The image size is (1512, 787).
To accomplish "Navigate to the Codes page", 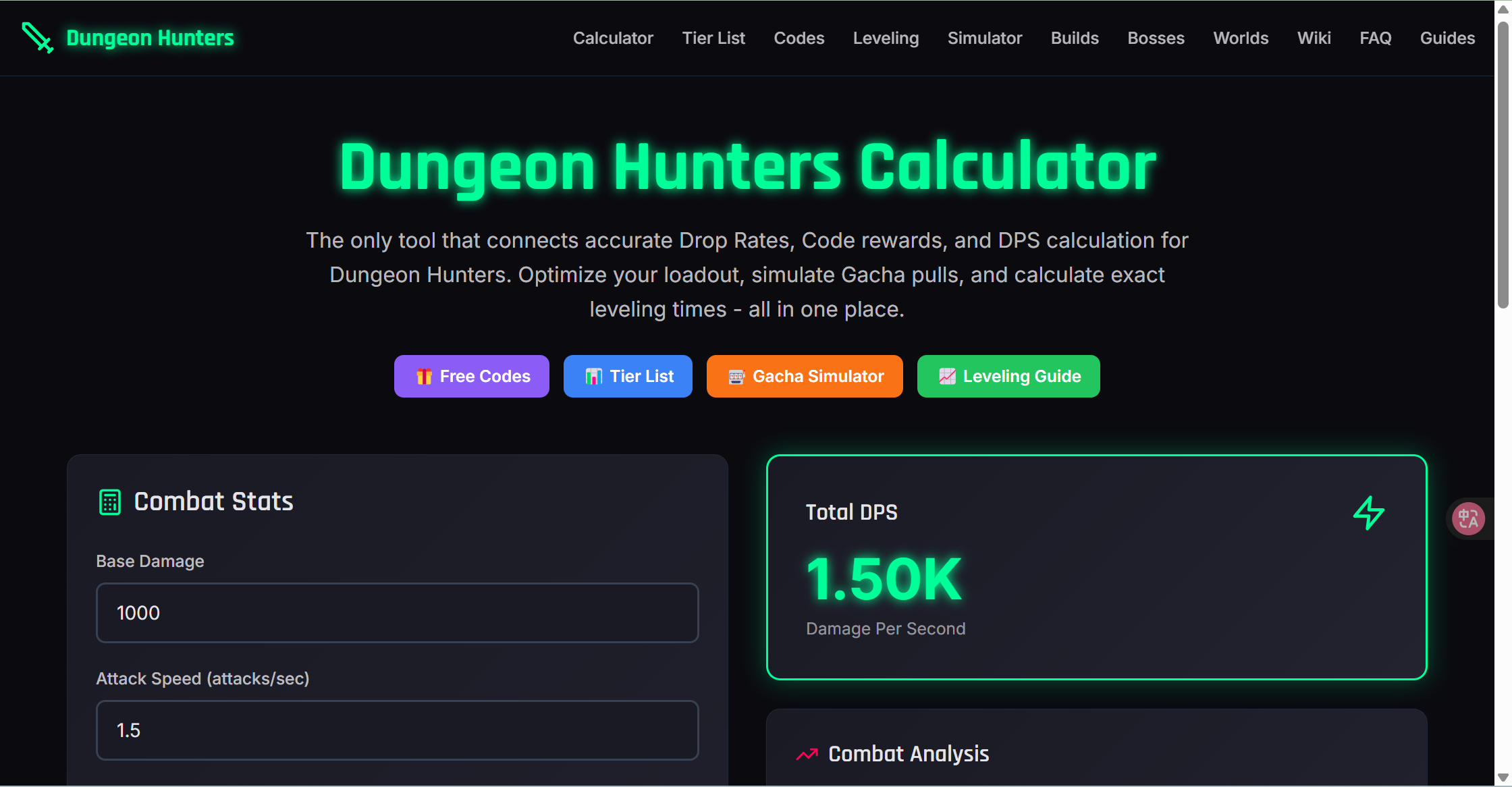I will [799, 38].
